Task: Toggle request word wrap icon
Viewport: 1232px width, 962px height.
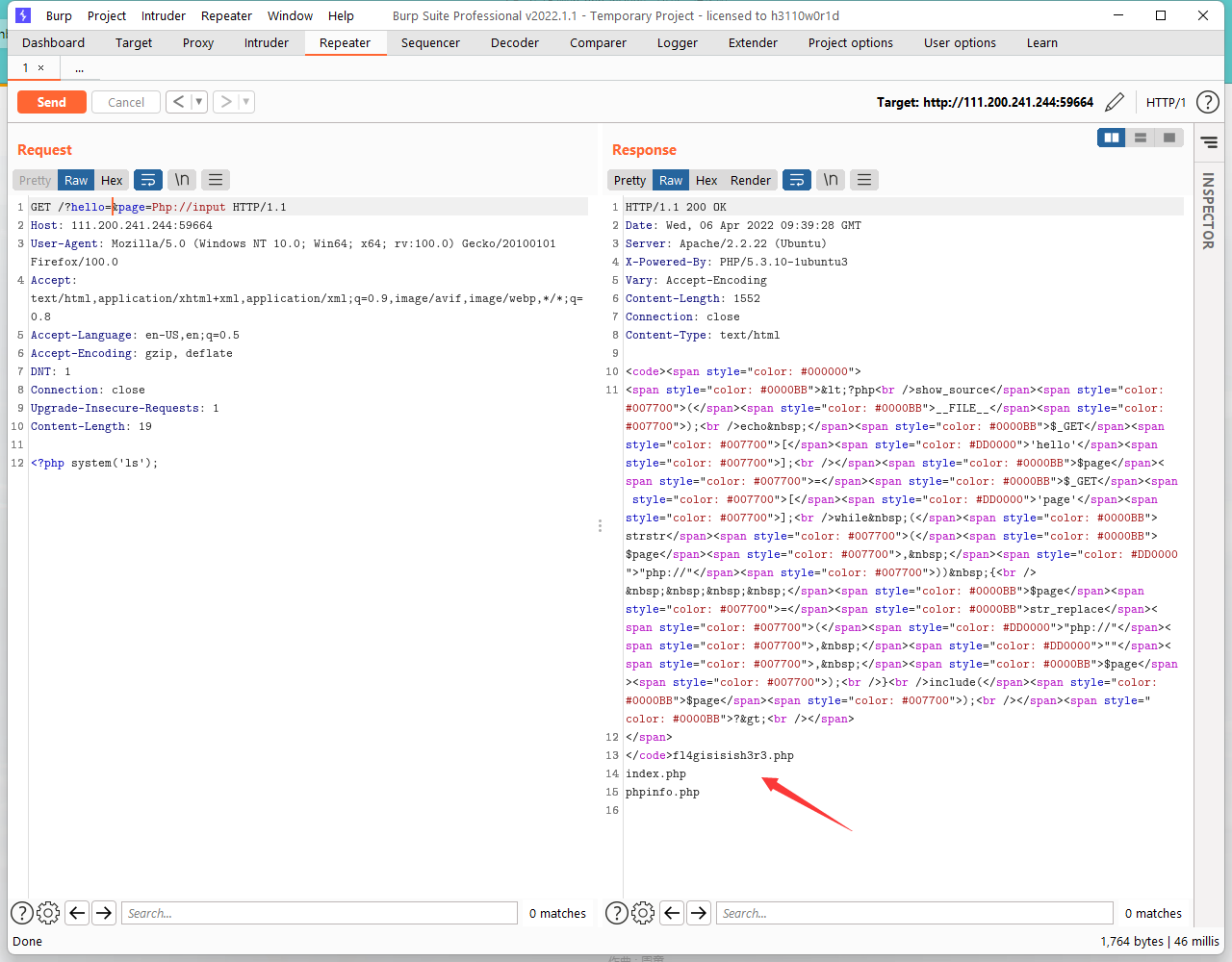Action: 148,180
